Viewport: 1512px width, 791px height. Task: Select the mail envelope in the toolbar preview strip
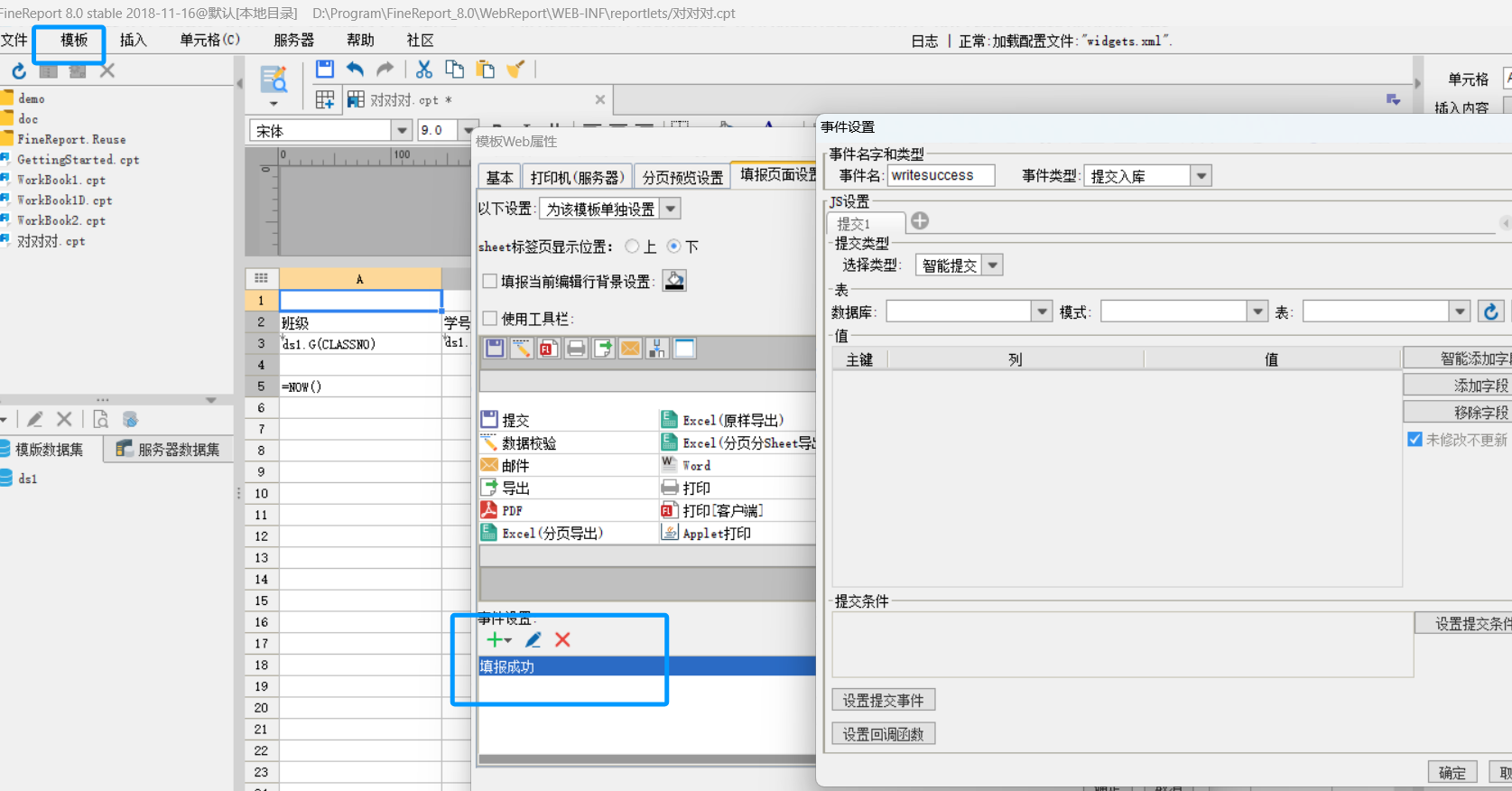pyautogui.click(x=630, y=349)
